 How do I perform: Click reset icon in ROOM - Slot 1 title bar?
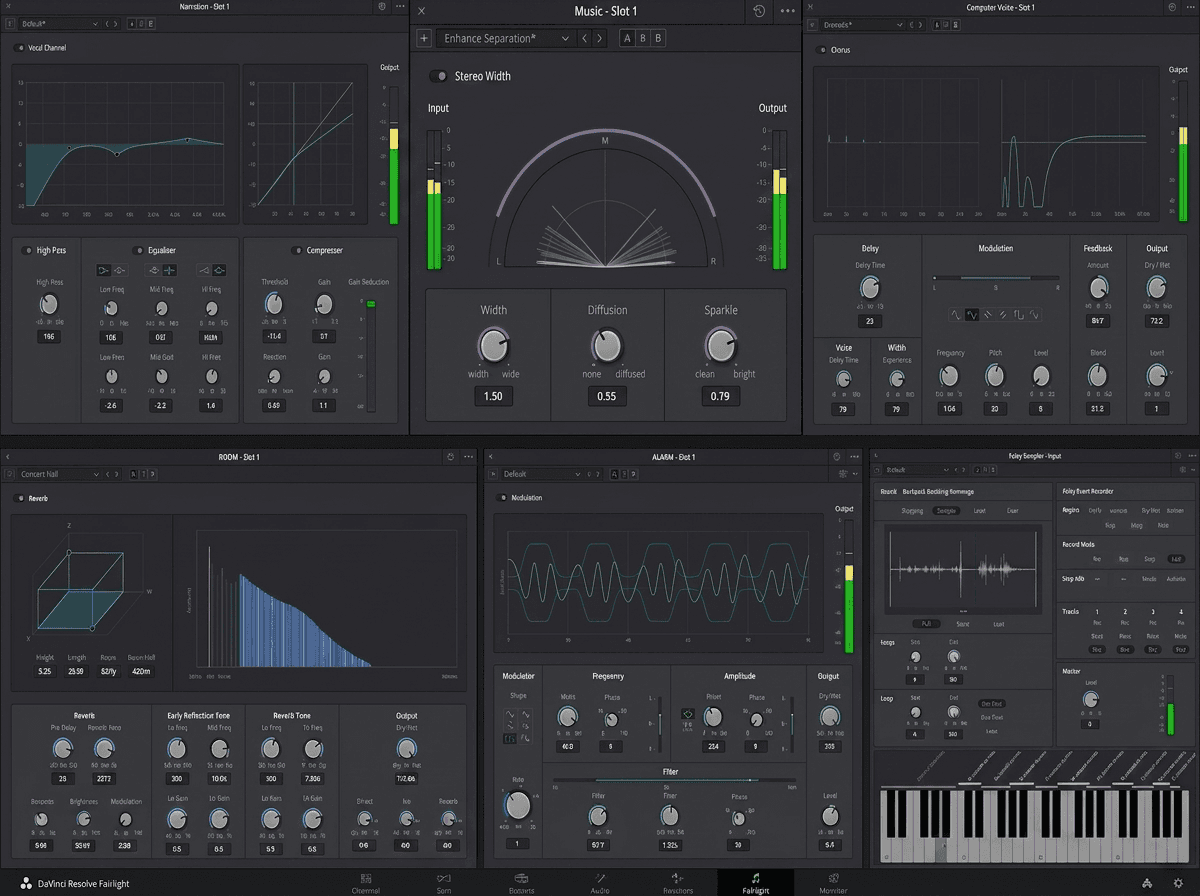point(450,457)
